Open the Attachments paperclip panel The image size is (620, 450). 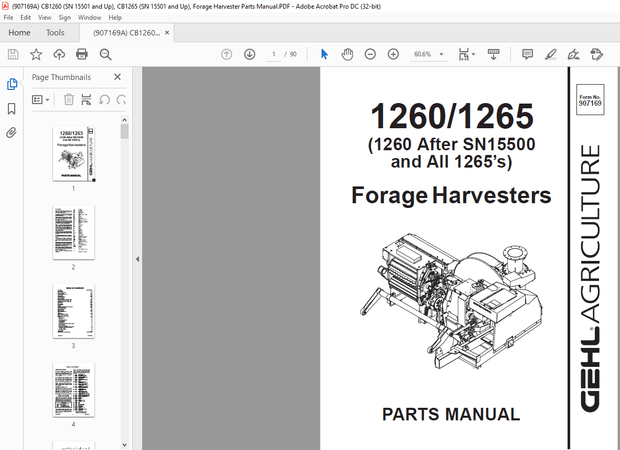click(x=11, y=132)
